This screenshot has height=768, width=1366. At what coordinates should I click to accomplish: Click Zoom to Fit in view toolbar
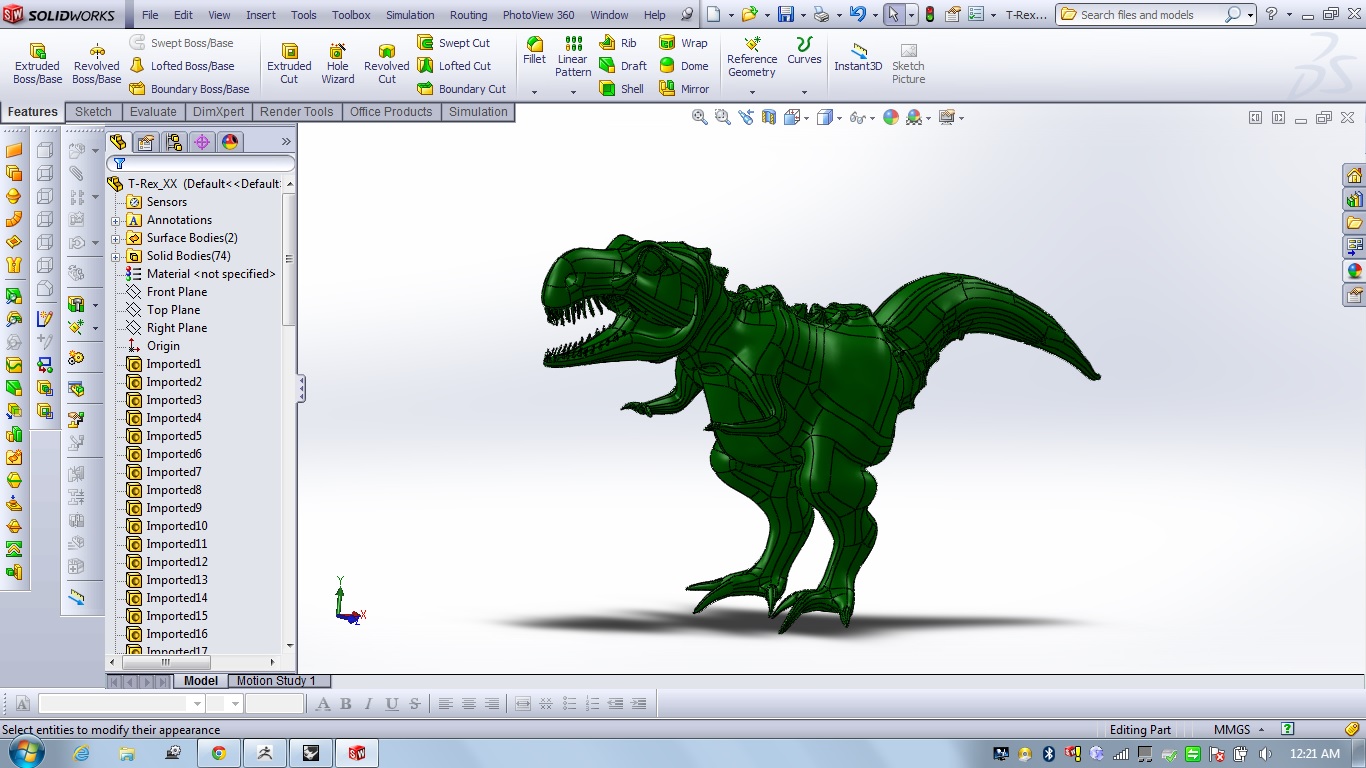pos(700,117)
